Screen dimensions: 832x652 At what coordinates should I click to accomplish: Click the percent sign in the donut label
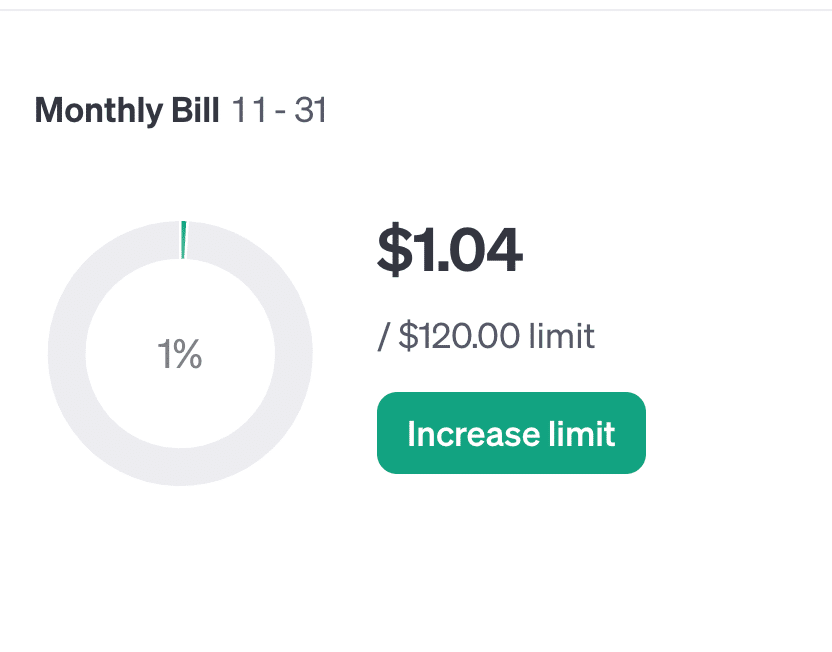[187, 354]
